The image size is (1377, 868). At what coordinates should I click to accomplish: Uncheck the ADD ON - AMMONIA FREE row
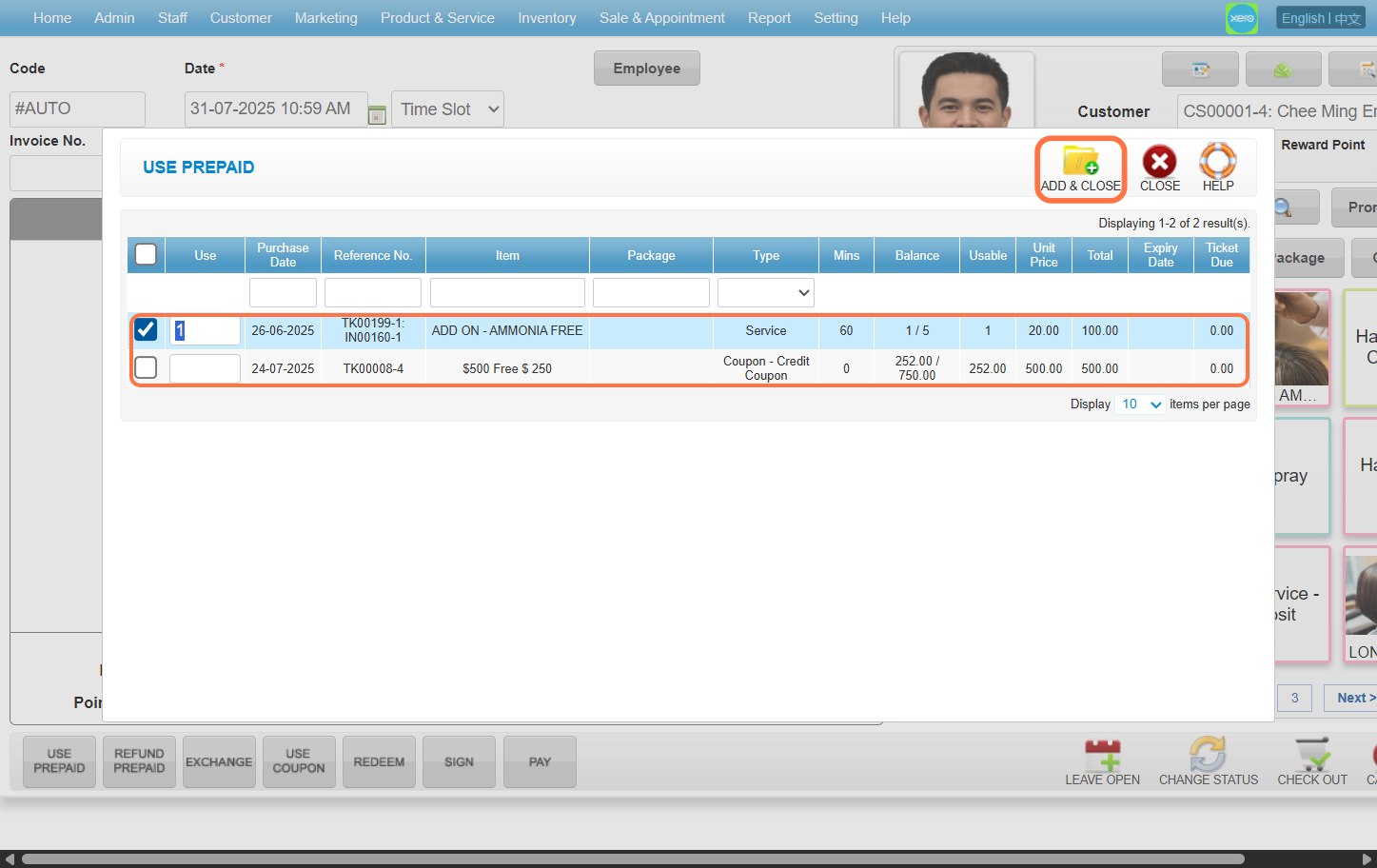tap(146, 329)
